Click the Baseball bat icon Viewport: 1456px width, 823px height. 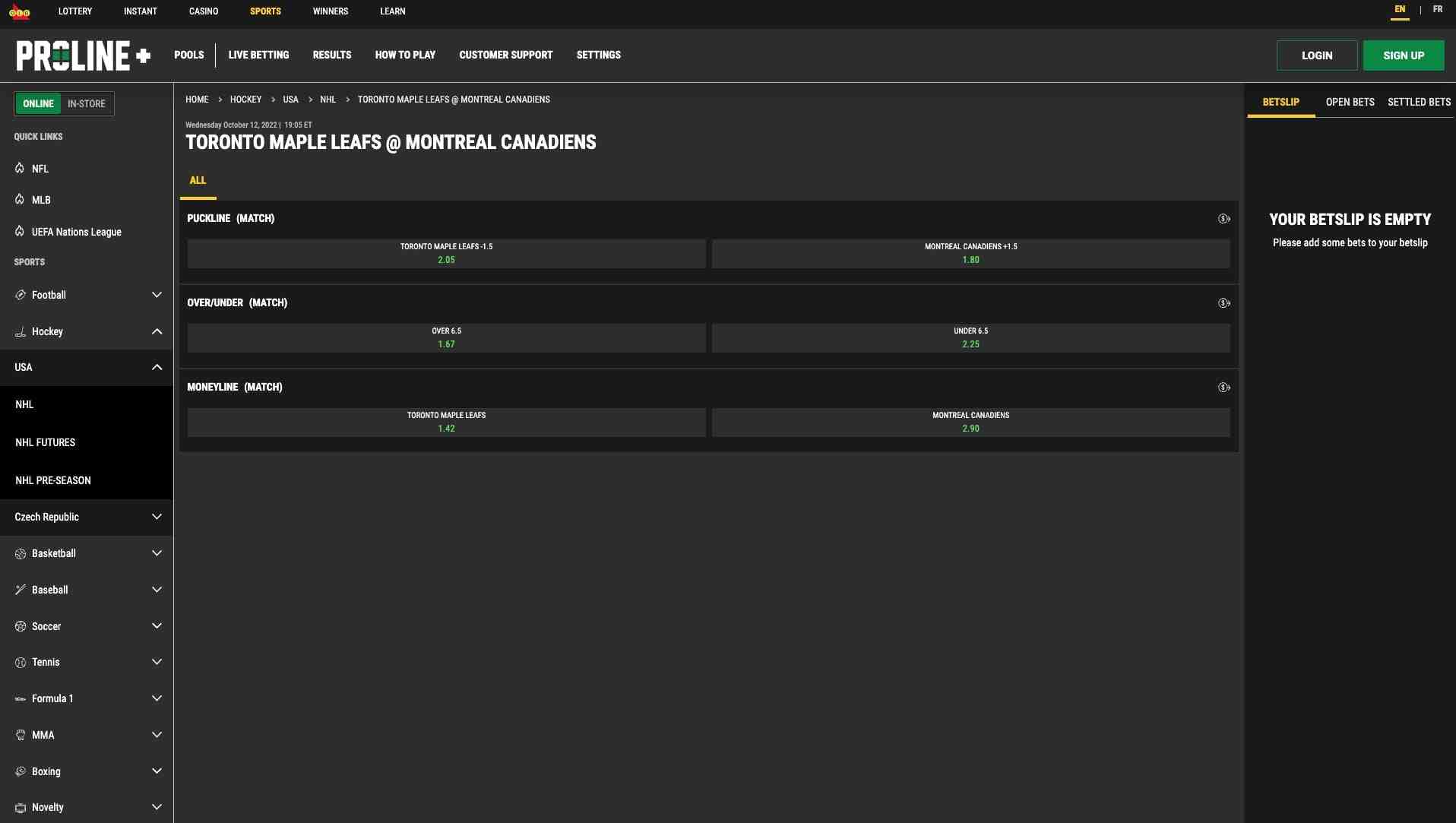point(21,590)
